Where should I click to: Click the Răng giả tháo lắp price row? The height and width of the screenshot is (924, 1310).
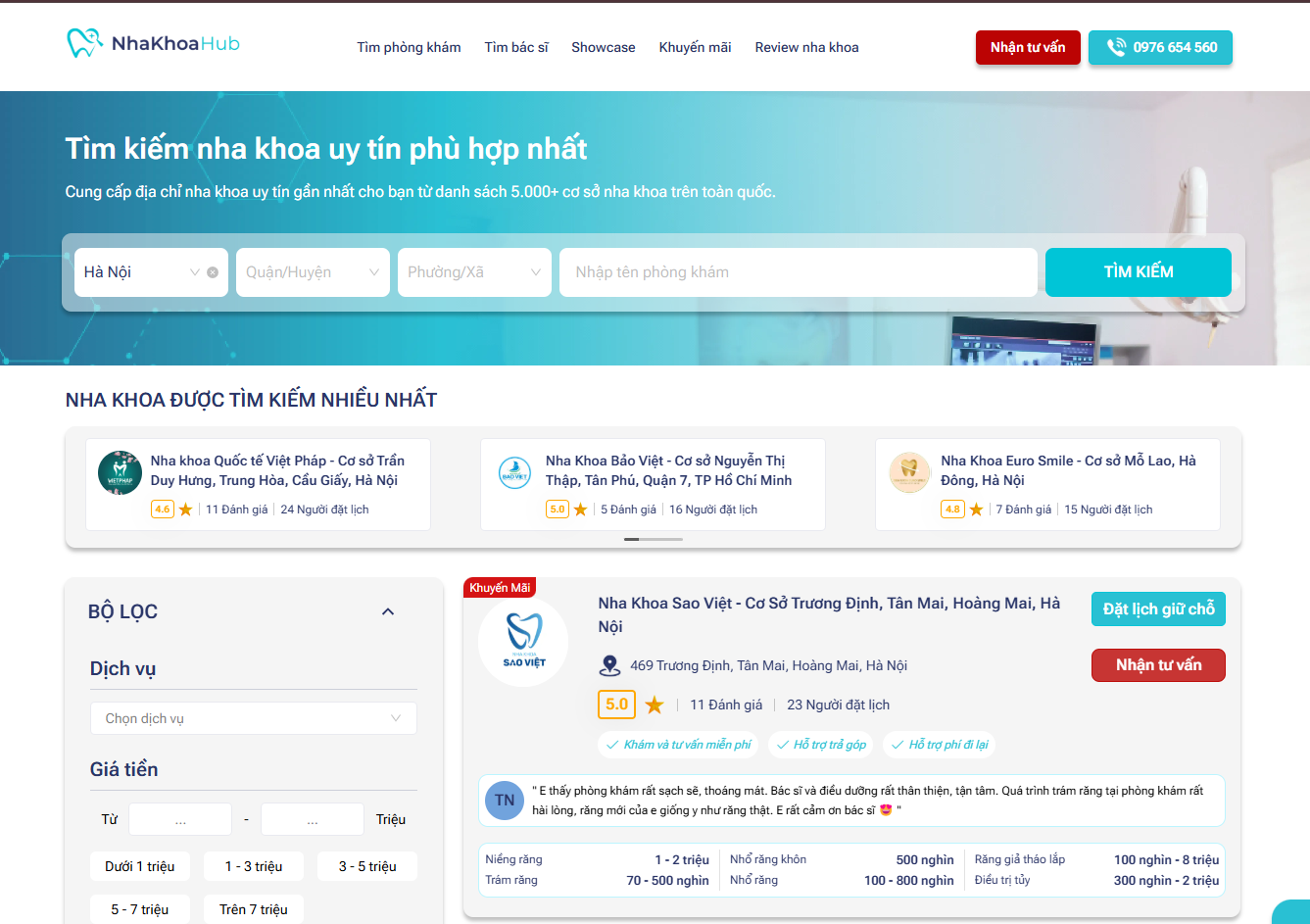point(1096,859)
